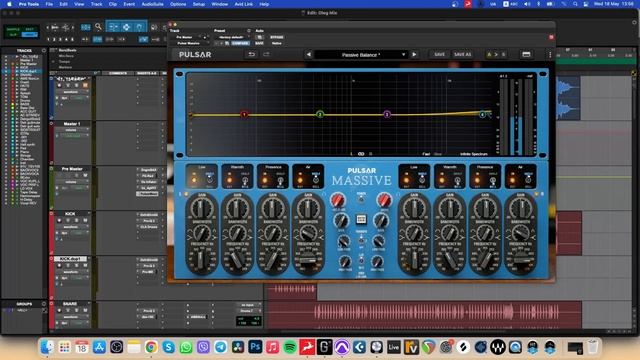Select the Selector tool in Pro Tools
Screen dimensions: 640x360
(x=127, y=27)
